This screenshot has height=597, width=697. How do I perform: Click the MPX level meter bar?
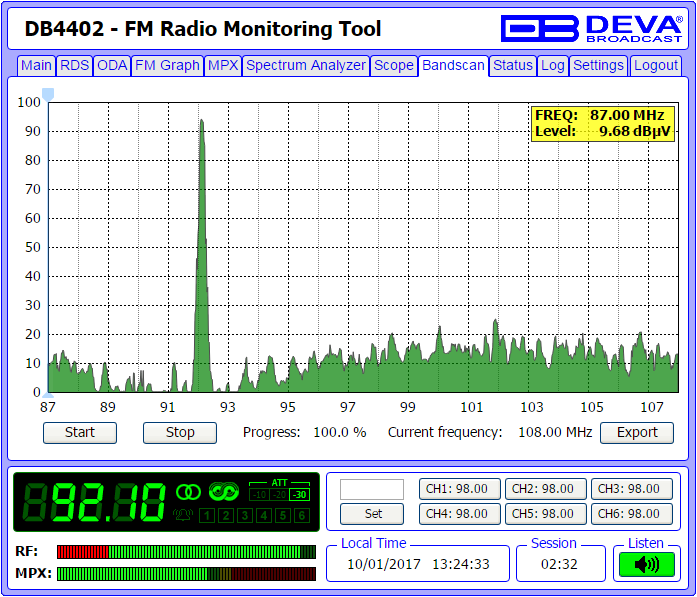pos(186,574)
